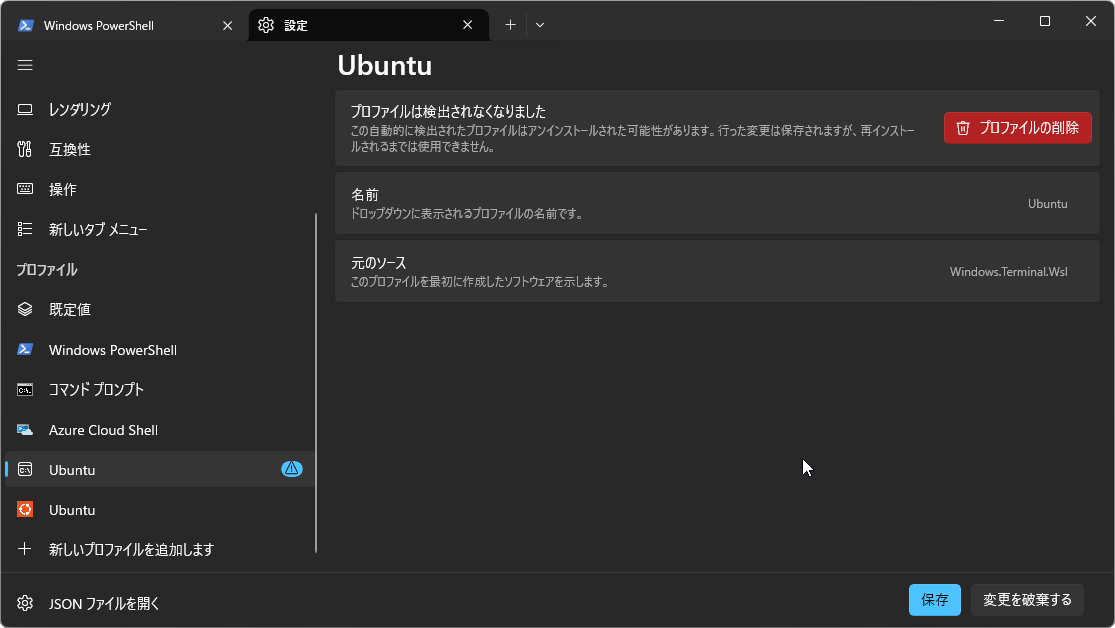Image resolution: width=1115 pixels, height=628 pixels.
Task: Expand the new tab profile dropdown arrow
Action: [x=540, y=25]
